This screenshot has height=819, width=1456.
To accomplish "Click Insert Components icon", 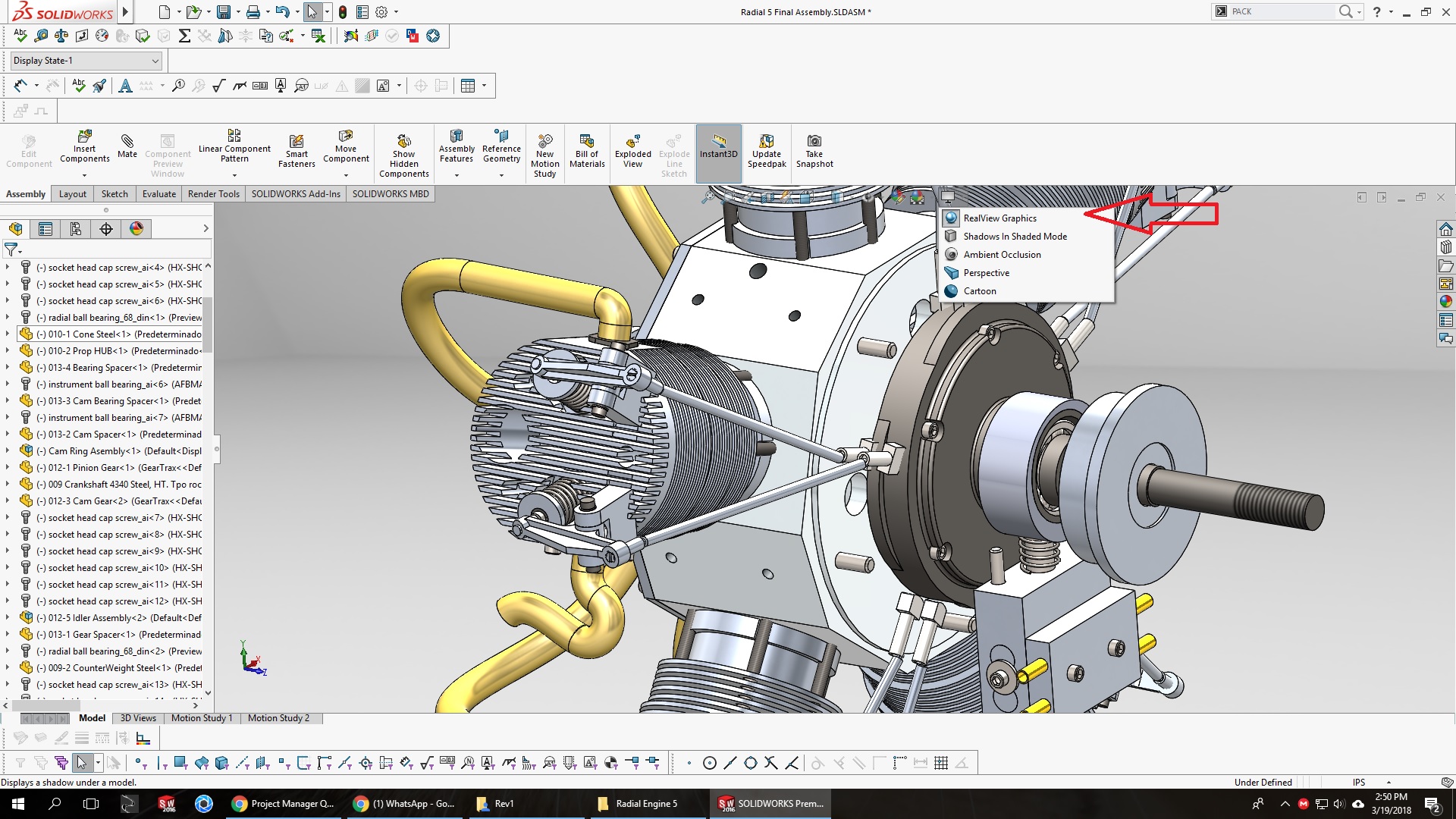I will pos(85,137).
